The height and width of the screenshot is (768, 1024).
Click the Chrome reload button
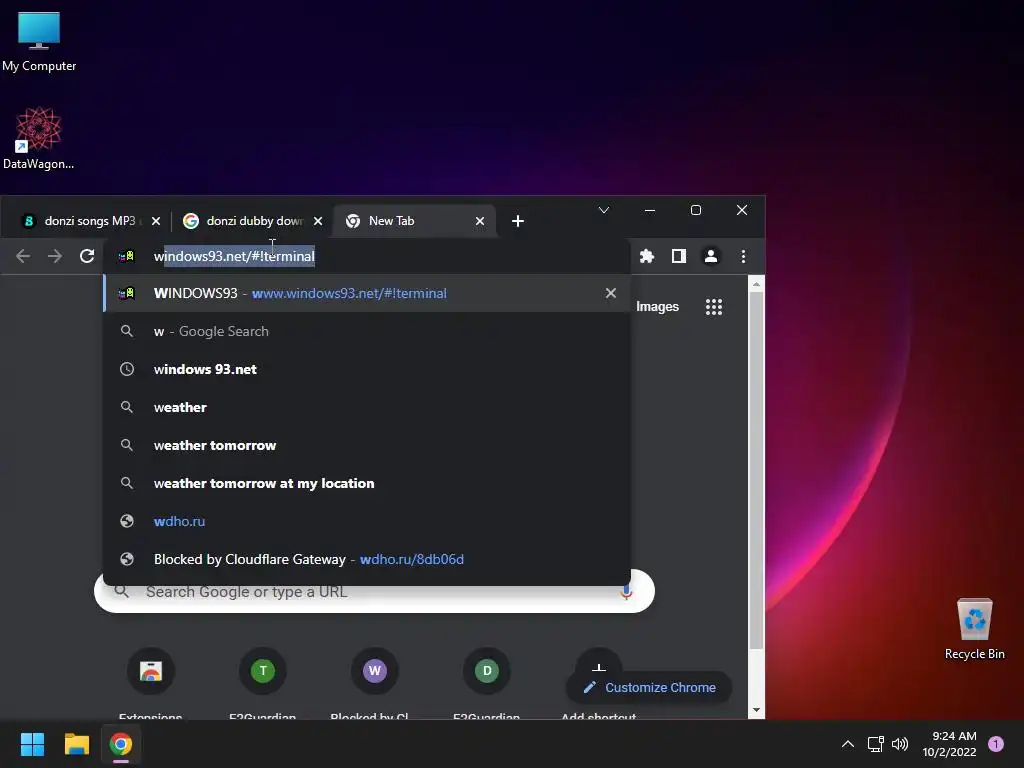(87, 256)
